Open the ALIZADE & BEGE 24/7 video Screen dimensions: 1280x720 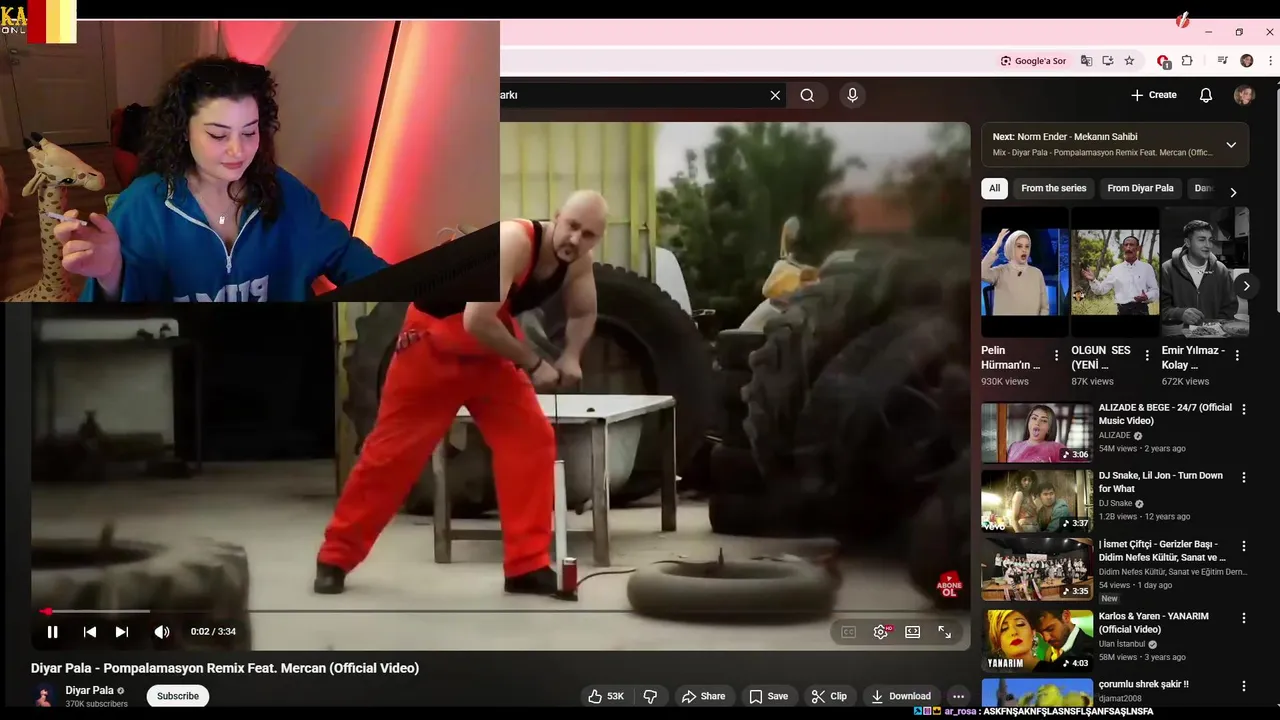pos(1036,433)
